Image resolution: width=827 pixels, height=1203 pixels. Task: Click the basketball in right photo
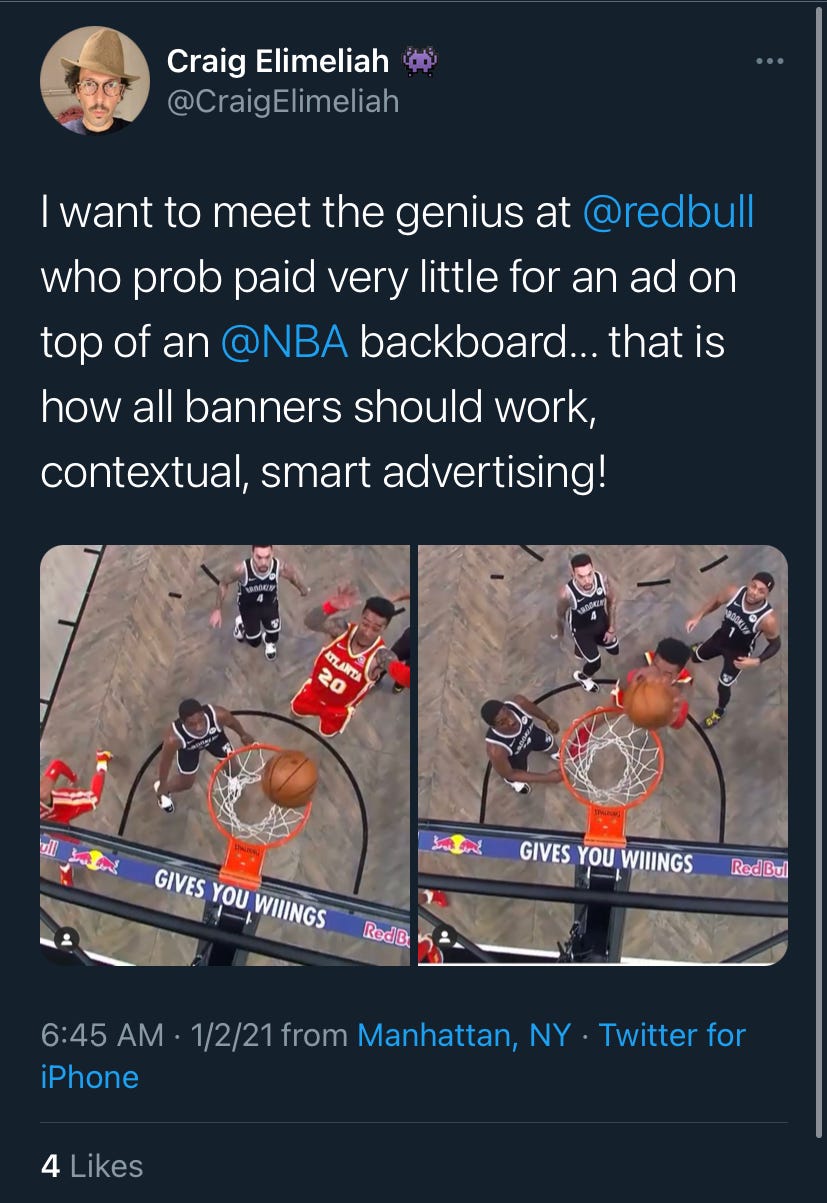tap(650, 702)
